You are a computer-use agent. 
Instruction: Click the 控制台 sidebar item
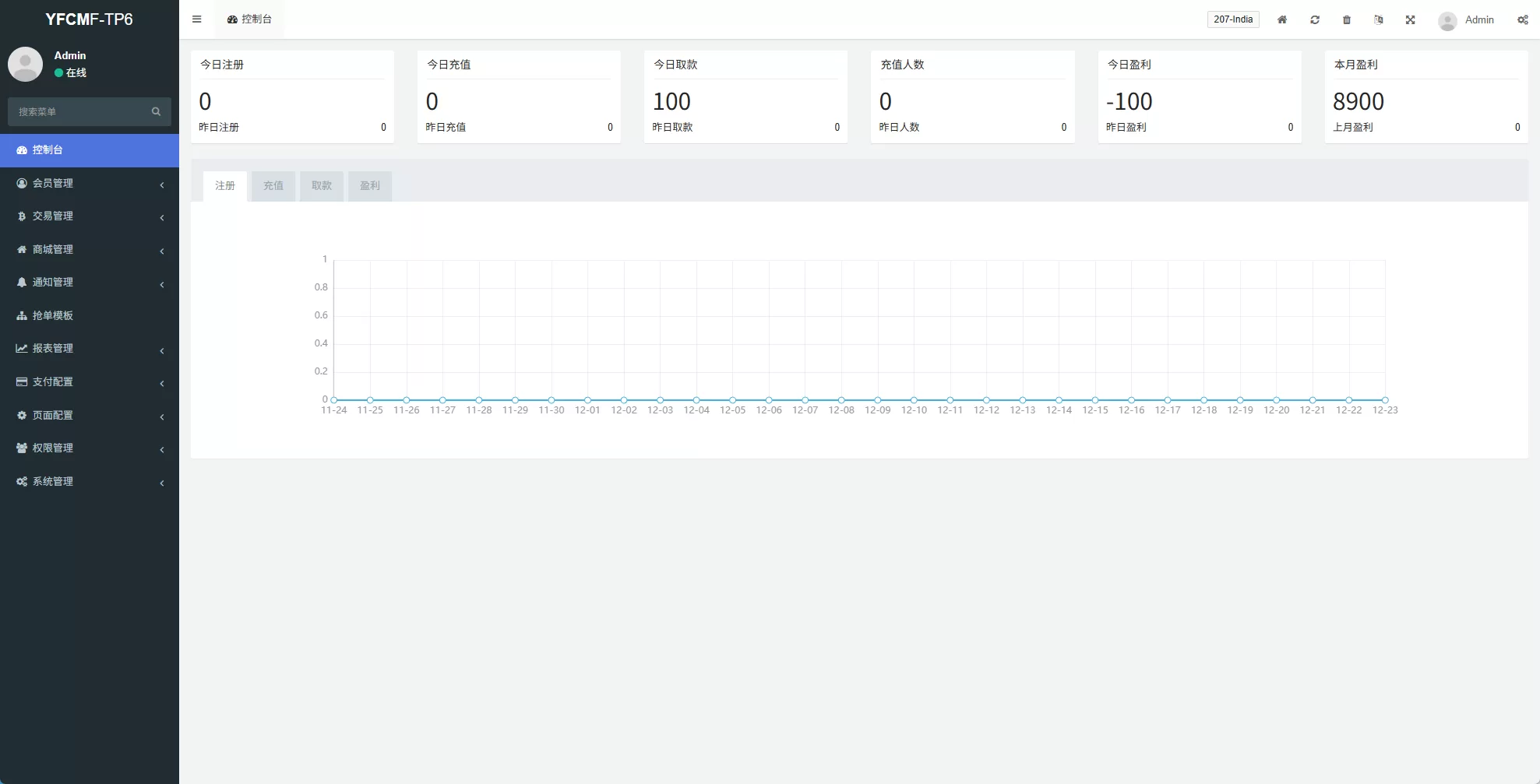[89, 149]
